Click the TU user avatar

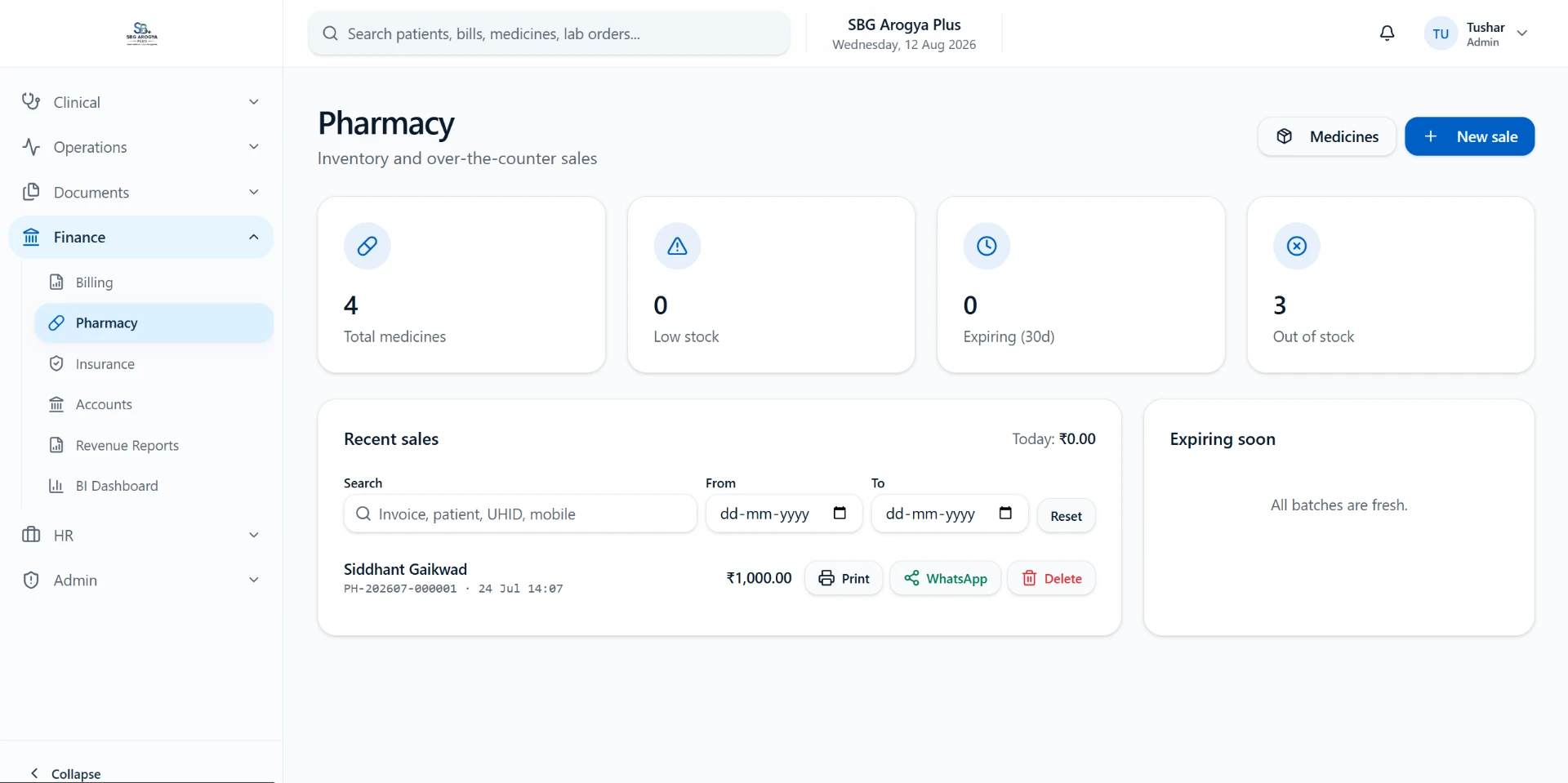coord(1441,33)
